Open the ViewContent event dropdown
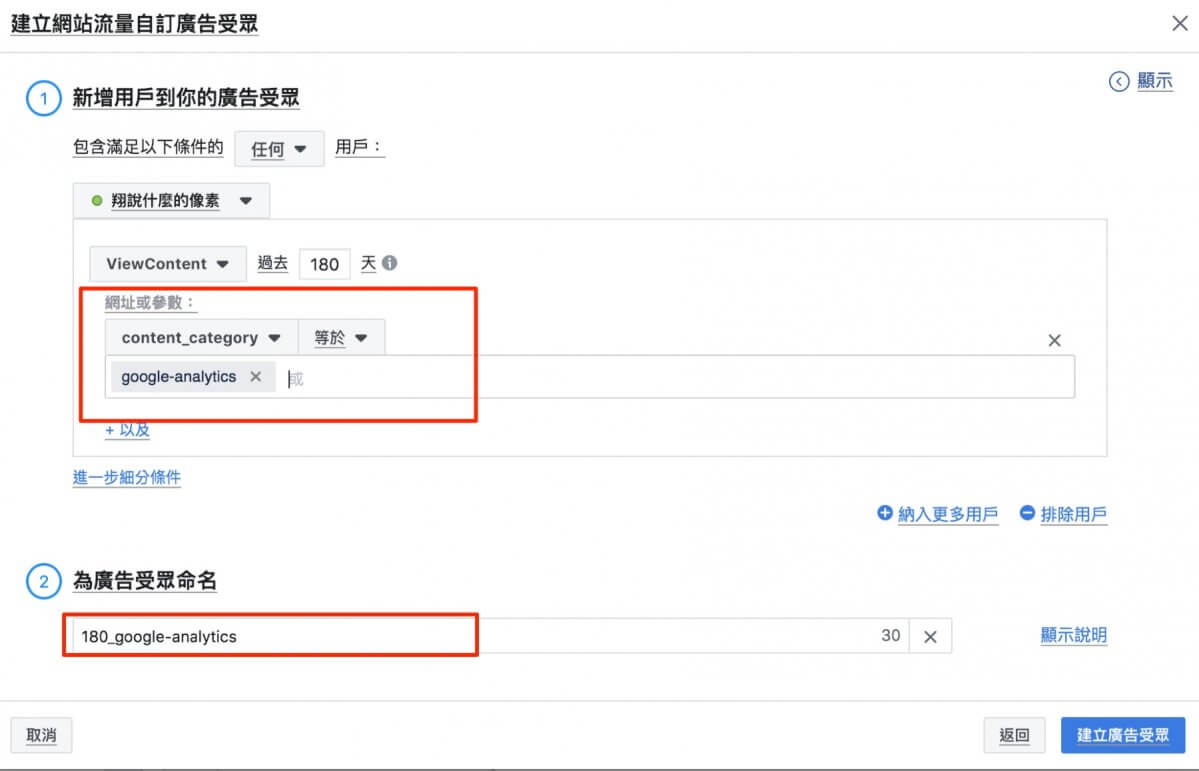Image resolution: width=1199 pixels, height=771 pixels. (x=168, y=264)
